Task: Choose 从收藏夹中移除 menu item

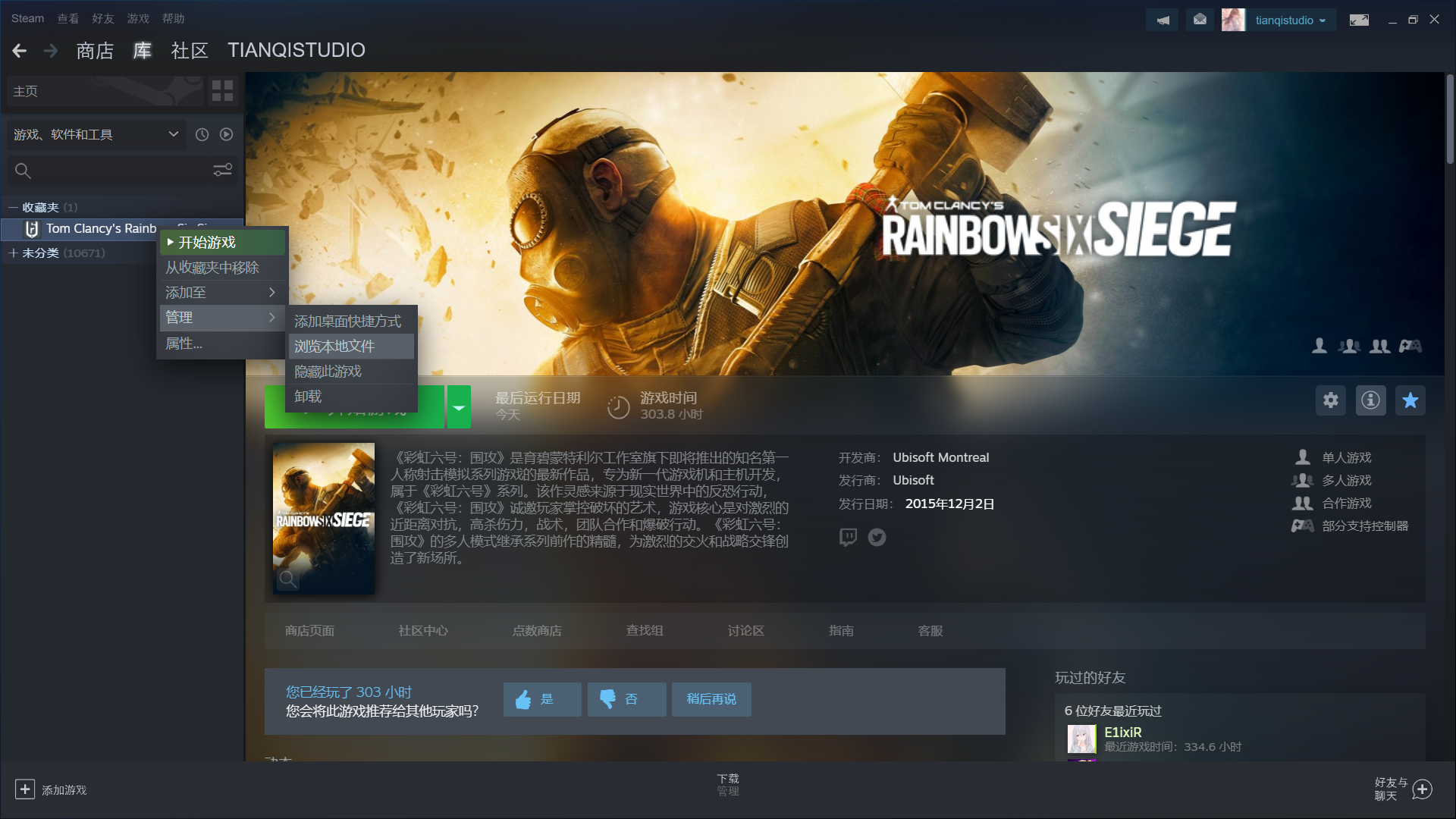Action: point(221,268)
